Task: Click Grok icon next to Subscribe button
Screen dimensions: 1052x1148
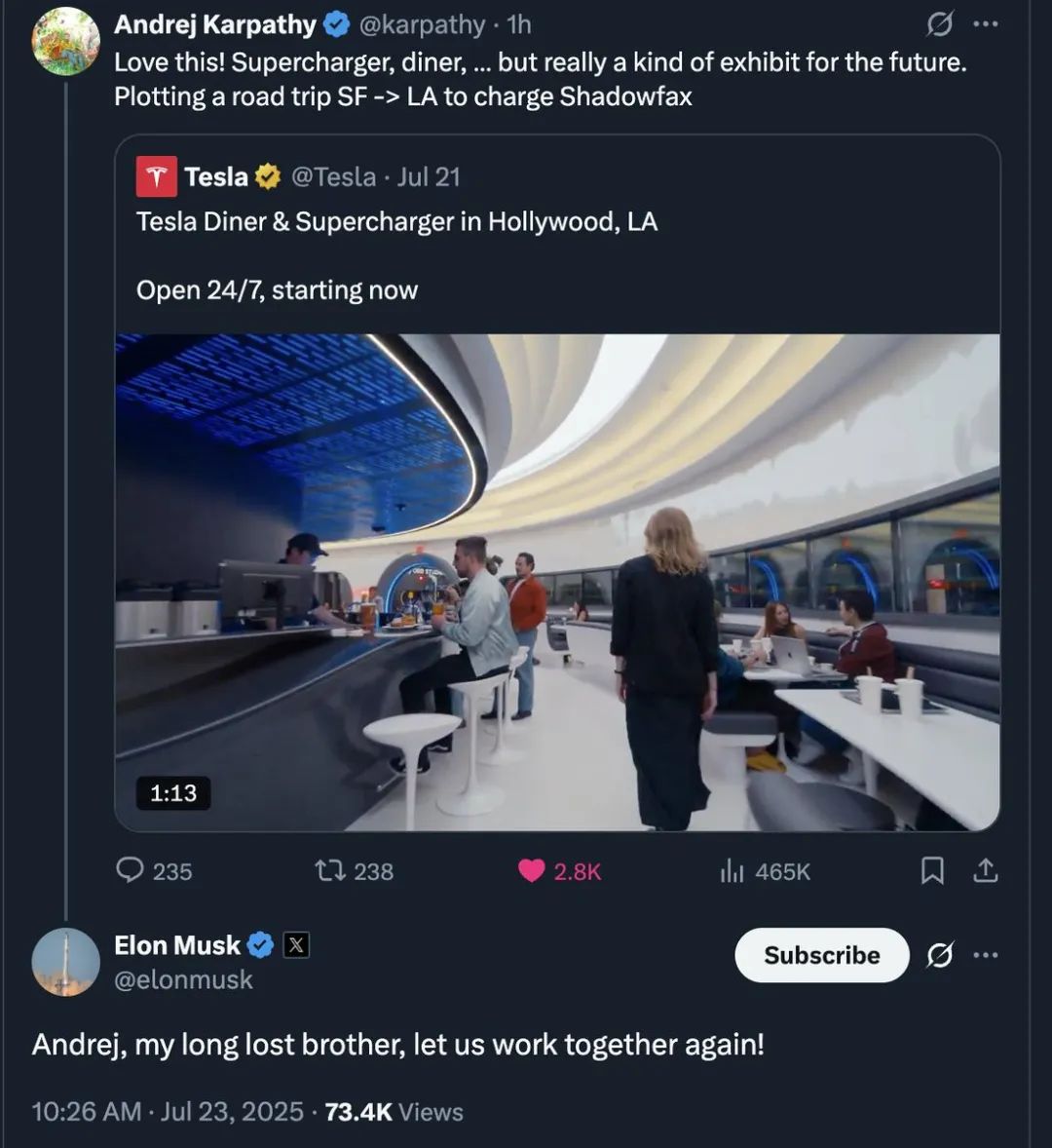Action: coord(939,955)
